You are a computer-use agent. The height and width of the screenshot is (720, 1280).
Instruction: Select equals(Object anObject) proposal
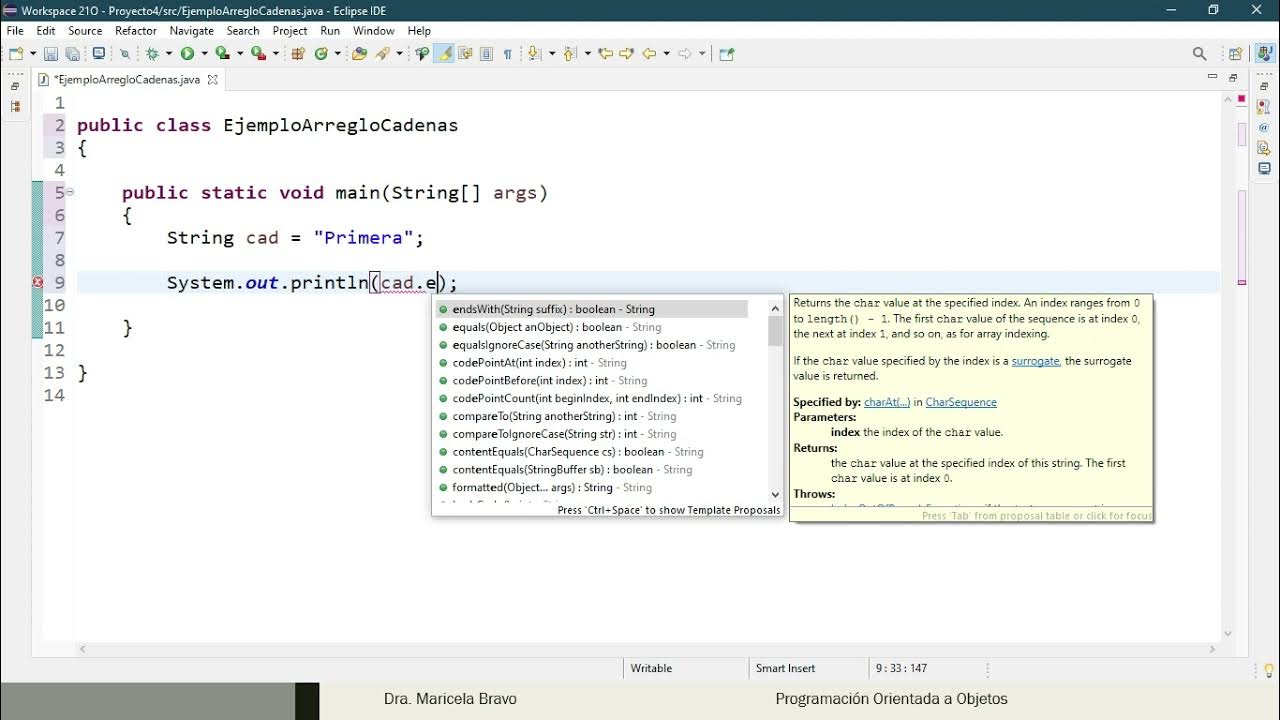click(x=591, y=327)
